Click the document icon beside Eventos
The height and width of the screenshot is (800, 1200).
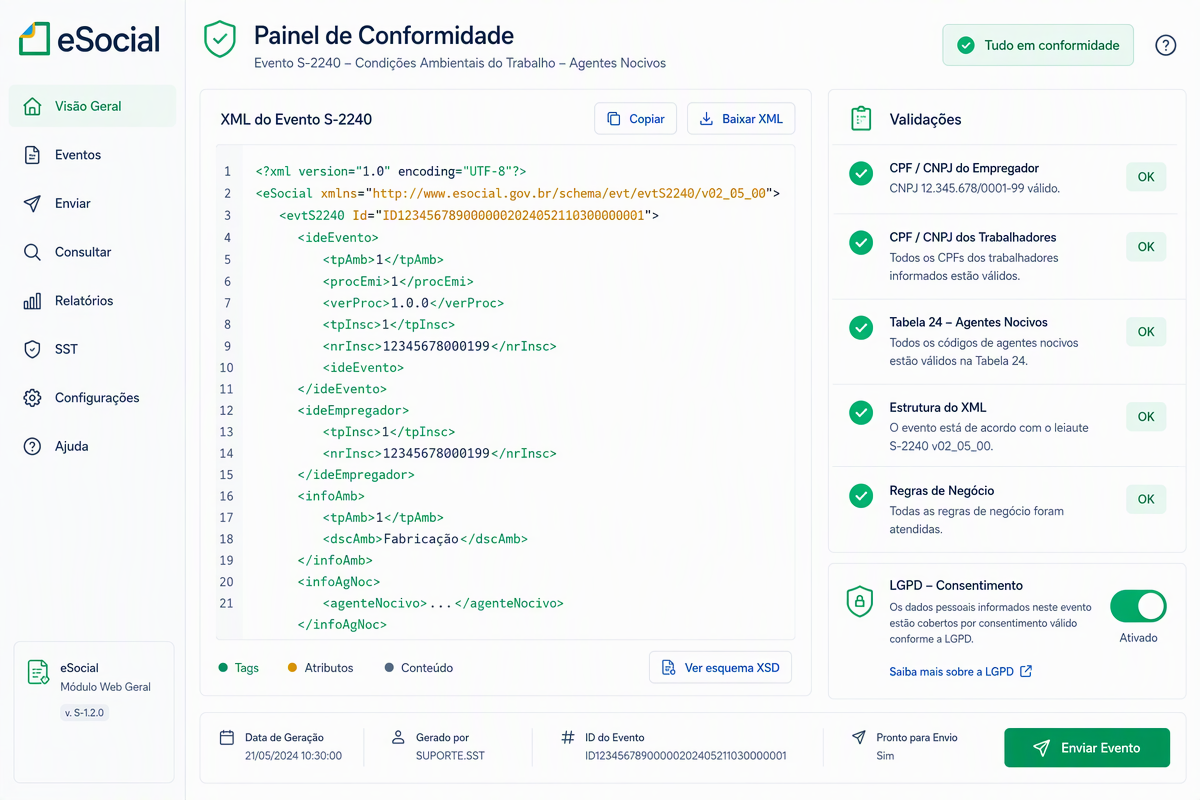(x=32, y=155)
